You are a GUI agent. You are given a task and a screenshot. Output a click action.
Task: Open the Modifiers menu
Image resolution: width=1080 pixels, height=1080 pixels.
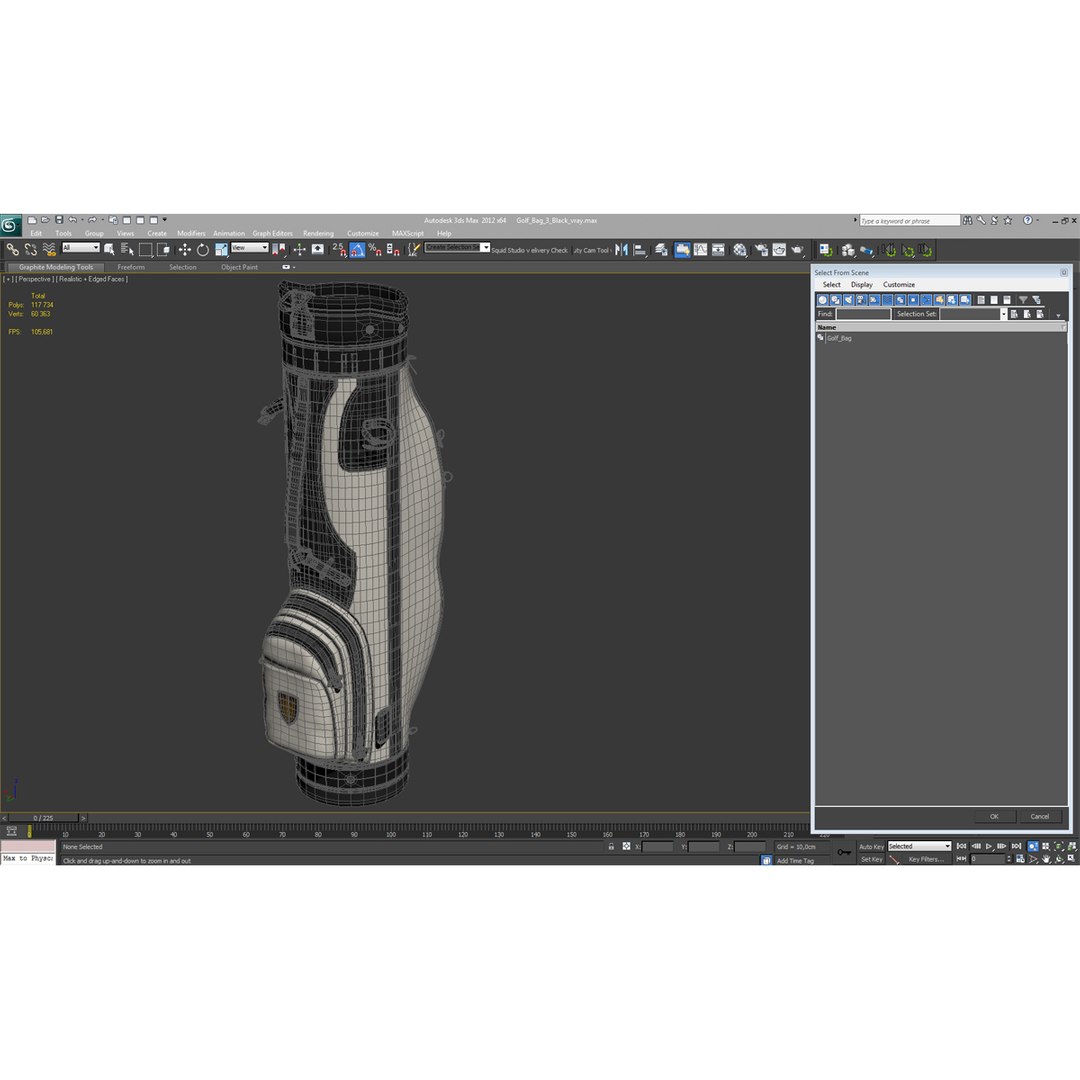coord(191,233)
